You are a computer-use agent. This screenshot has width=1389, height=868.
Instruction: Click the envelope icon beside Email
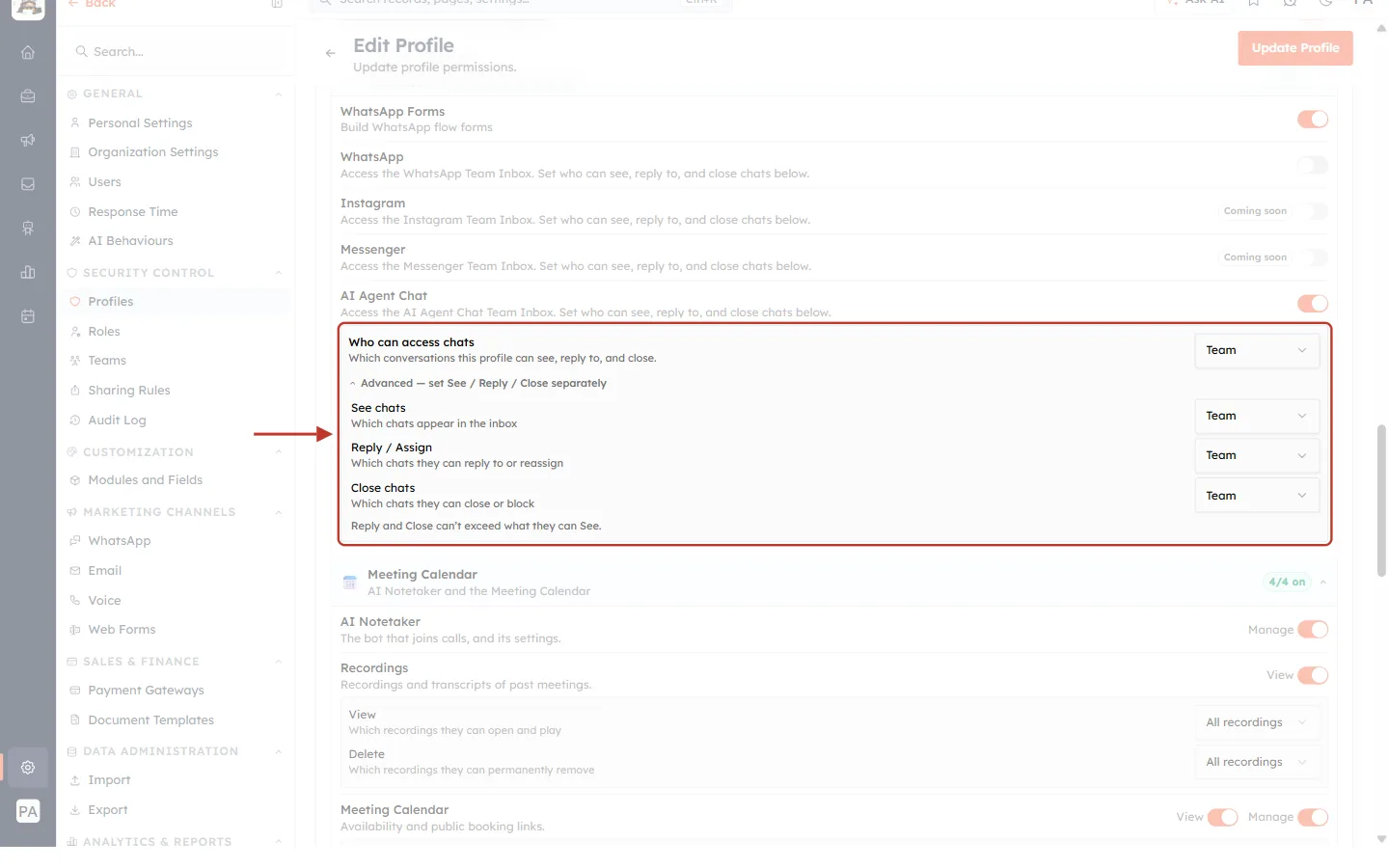75,571
